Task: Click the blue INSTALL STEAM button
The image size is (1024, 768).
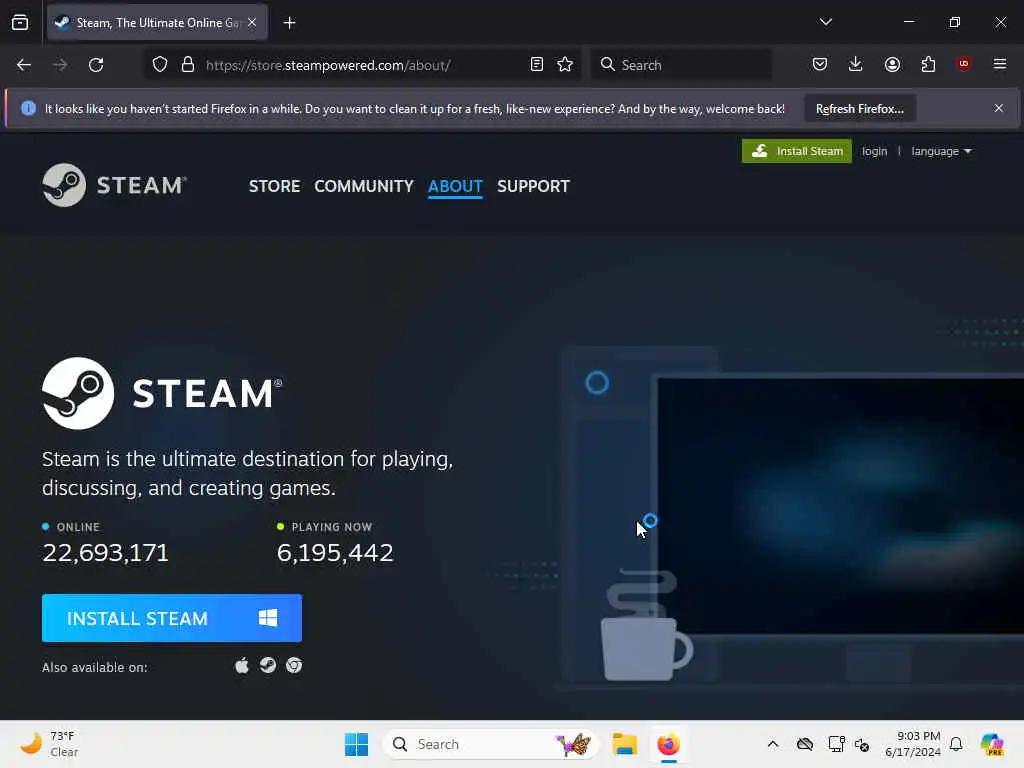Action: [x=172, y=618]
